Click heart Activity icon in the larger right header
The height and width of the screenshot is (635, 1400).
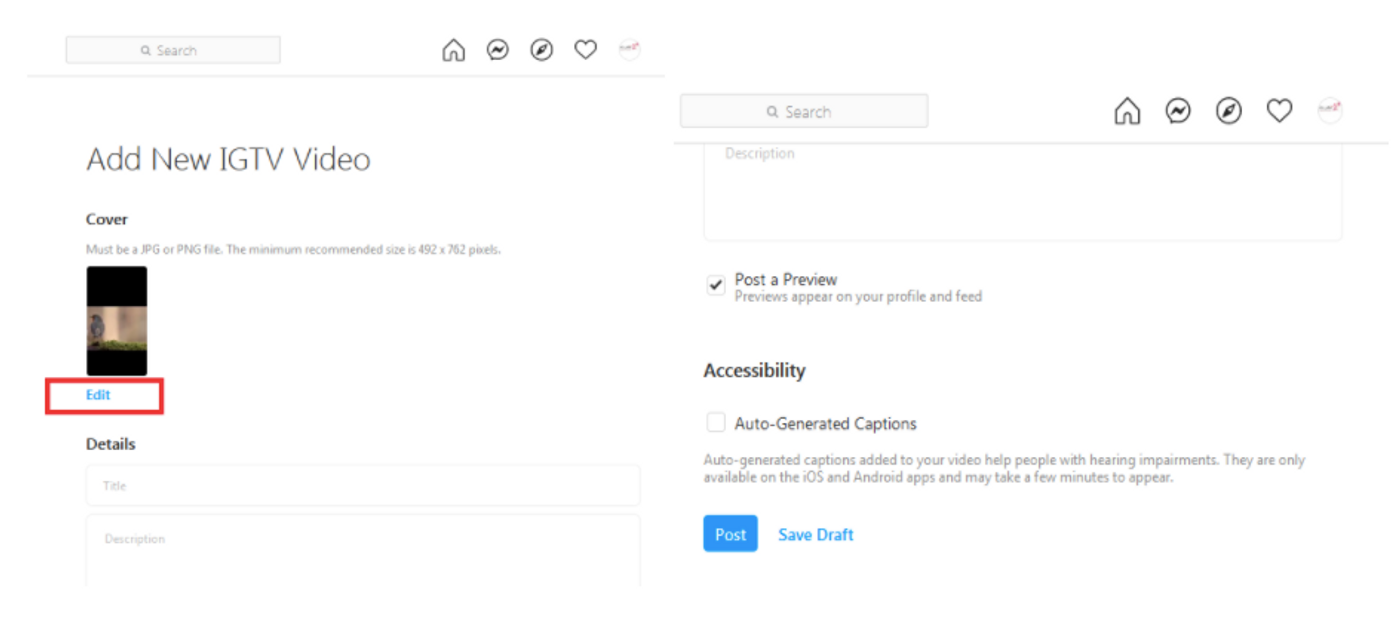(1279, 111)
